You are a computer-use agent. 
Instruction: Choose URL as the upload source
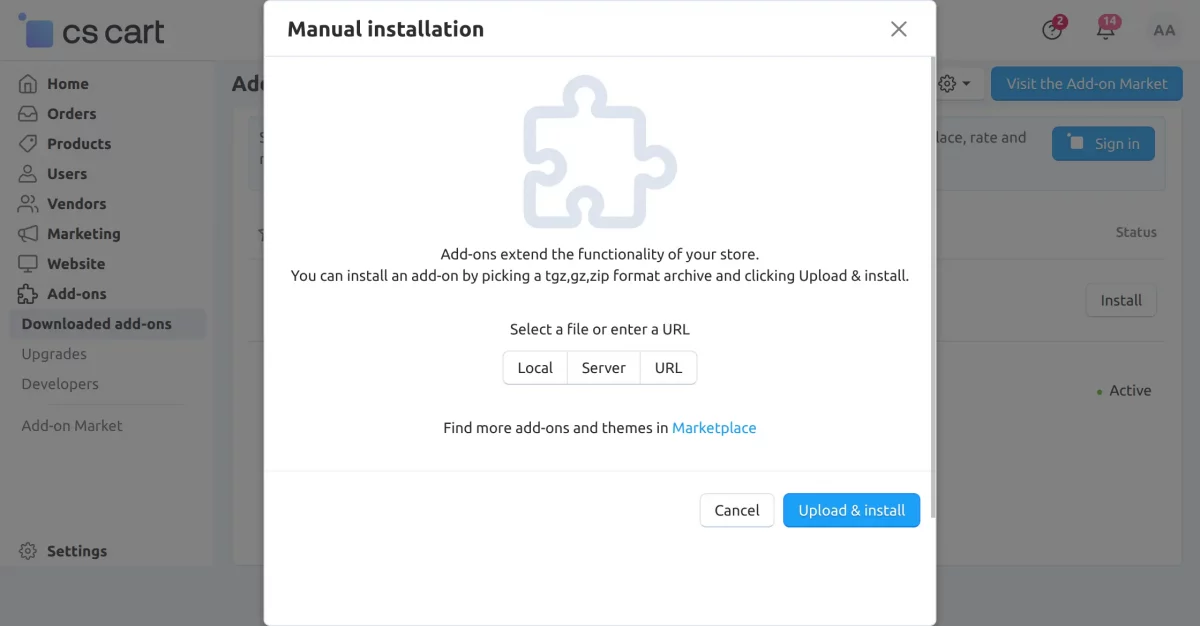(668, 367)
